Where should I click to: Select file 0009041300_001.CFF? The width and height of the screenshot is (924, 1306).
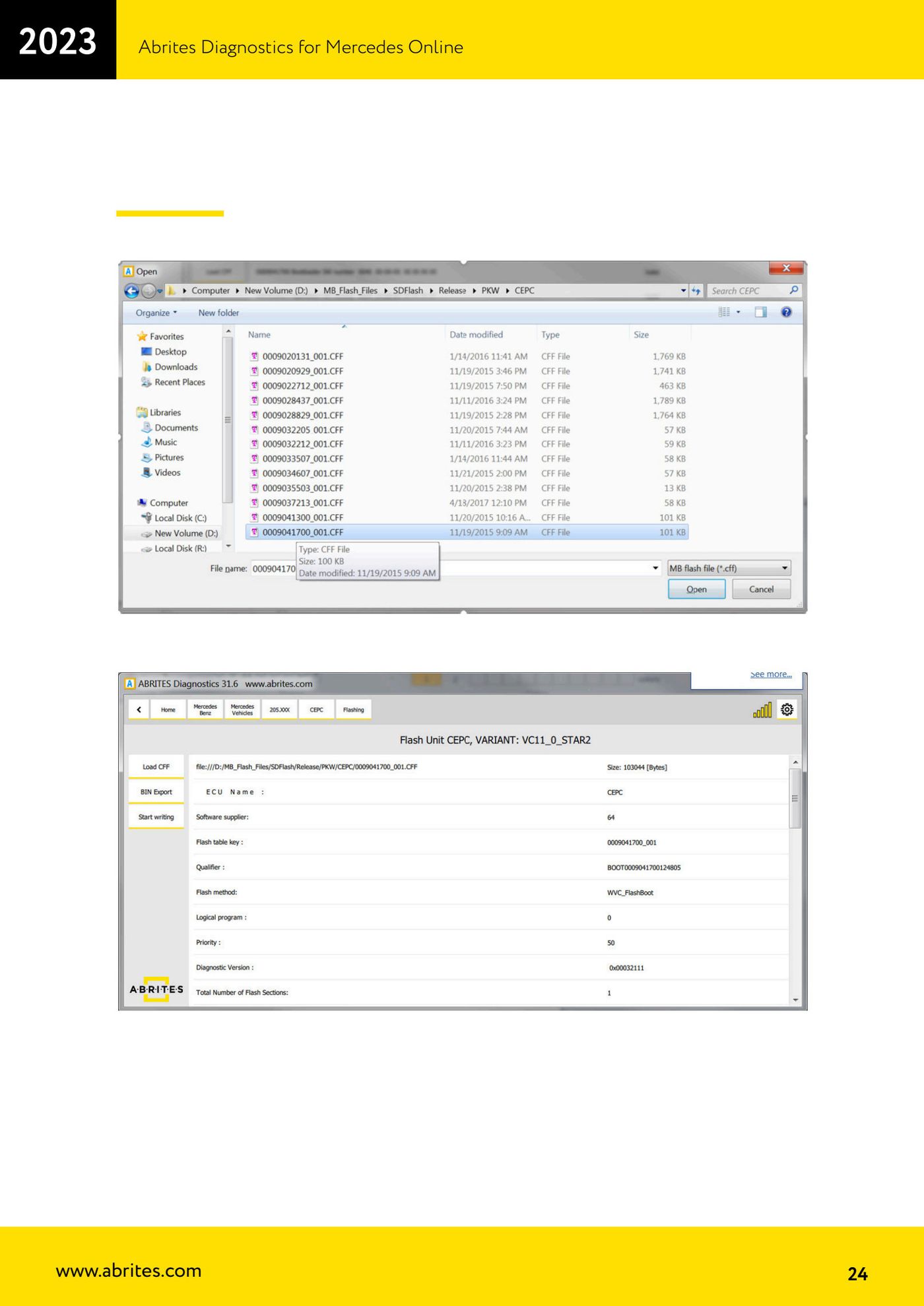(467, 517)
